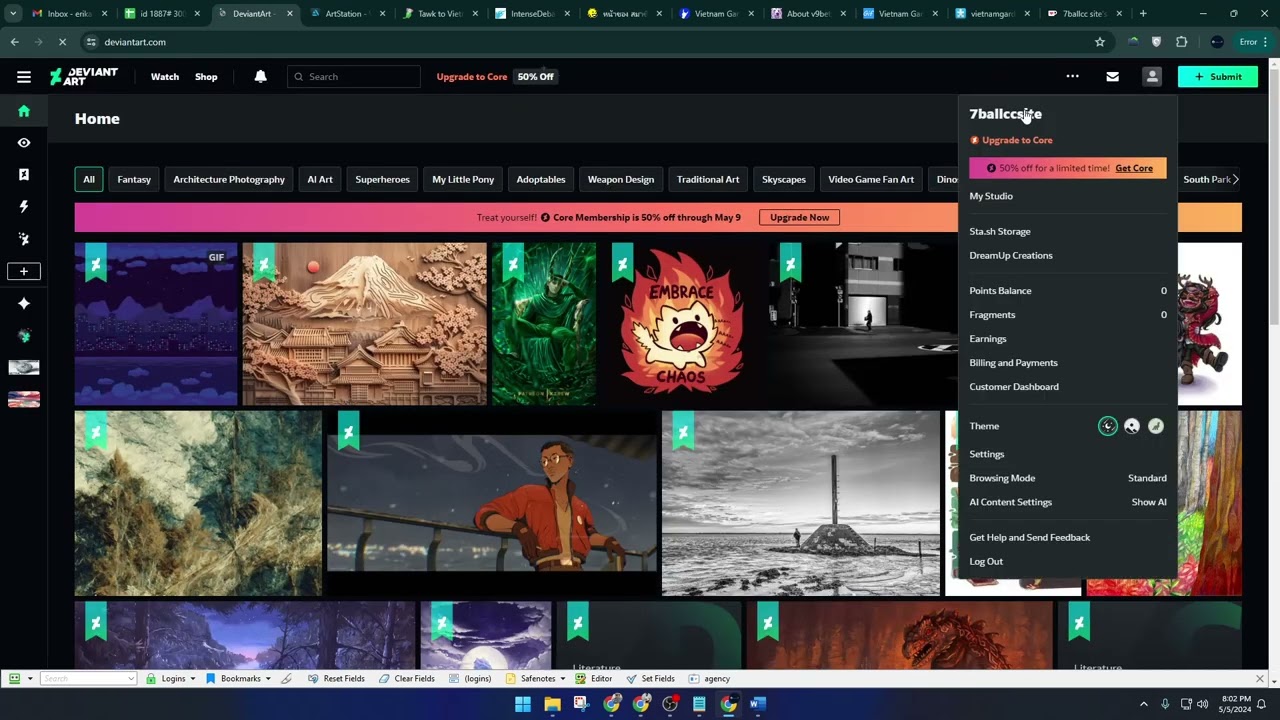Image resolution: width=1280 pixels, height=720 pixels.
Task: Click the bookmark-style icon in the left sidebar
Action: point(24,174)
